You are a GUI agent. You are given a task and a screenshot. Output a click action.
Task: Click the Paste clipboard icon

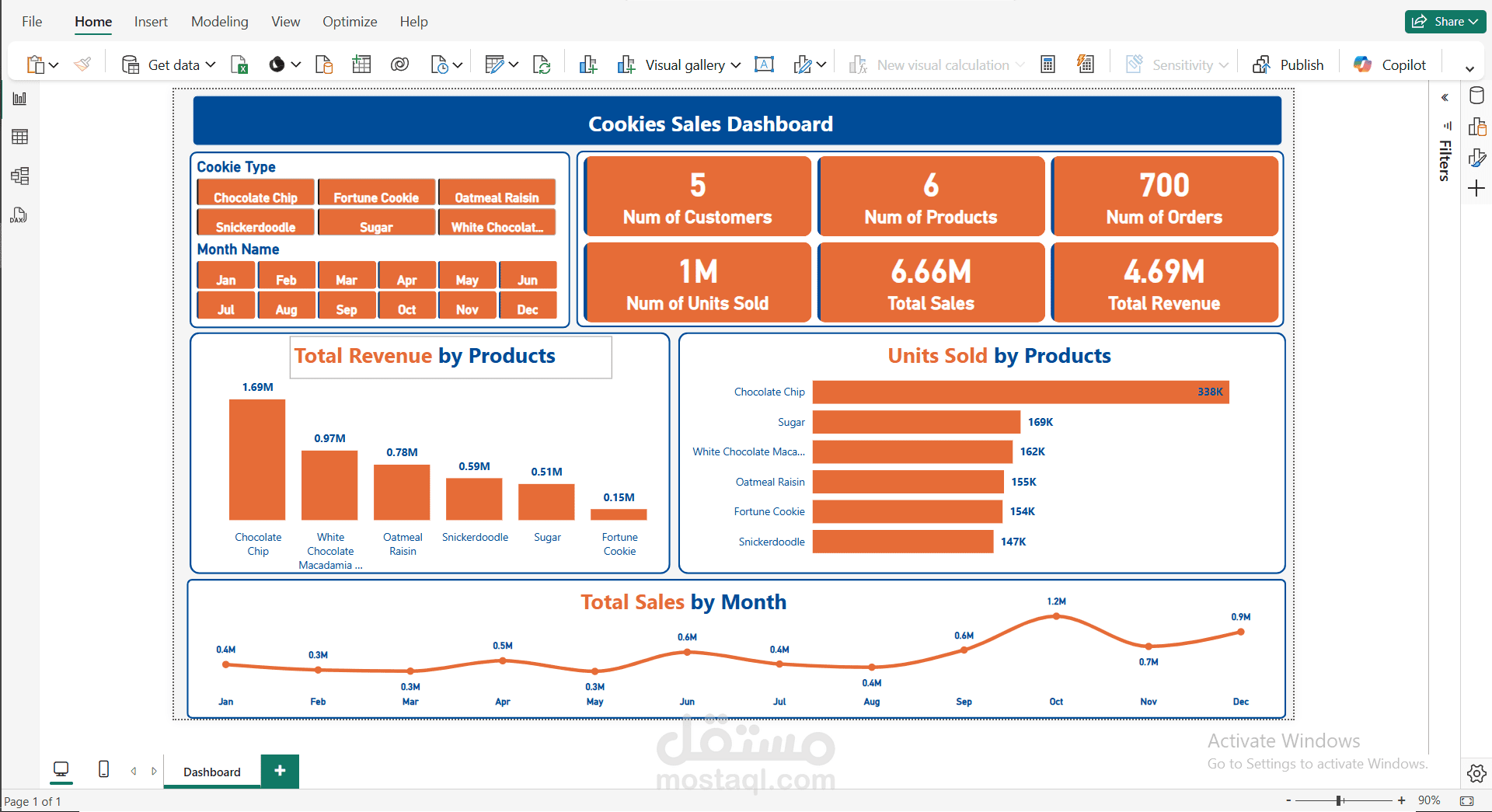[35, 64]
